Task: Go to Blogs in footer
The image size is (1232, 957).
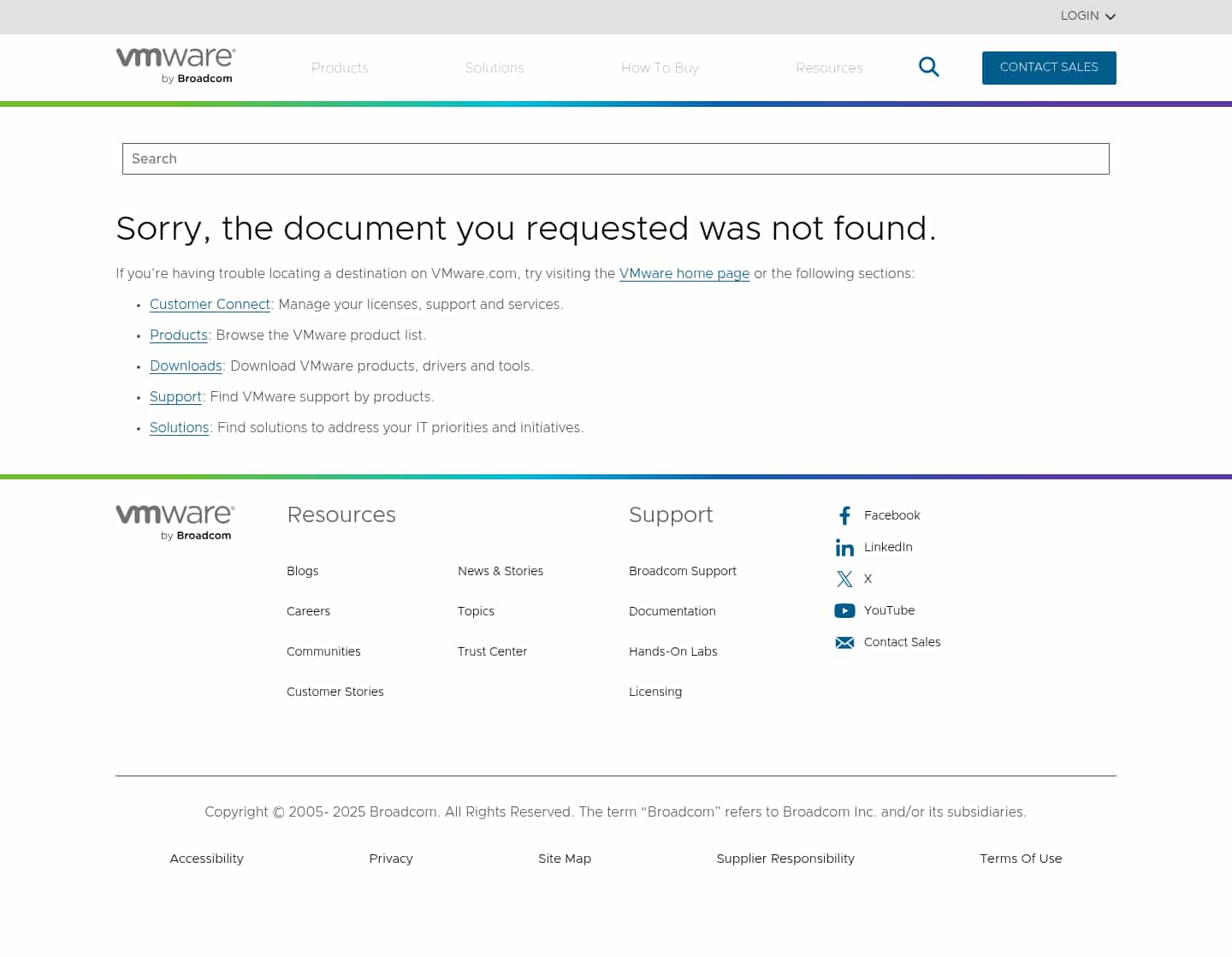Action: click(303, 571)
